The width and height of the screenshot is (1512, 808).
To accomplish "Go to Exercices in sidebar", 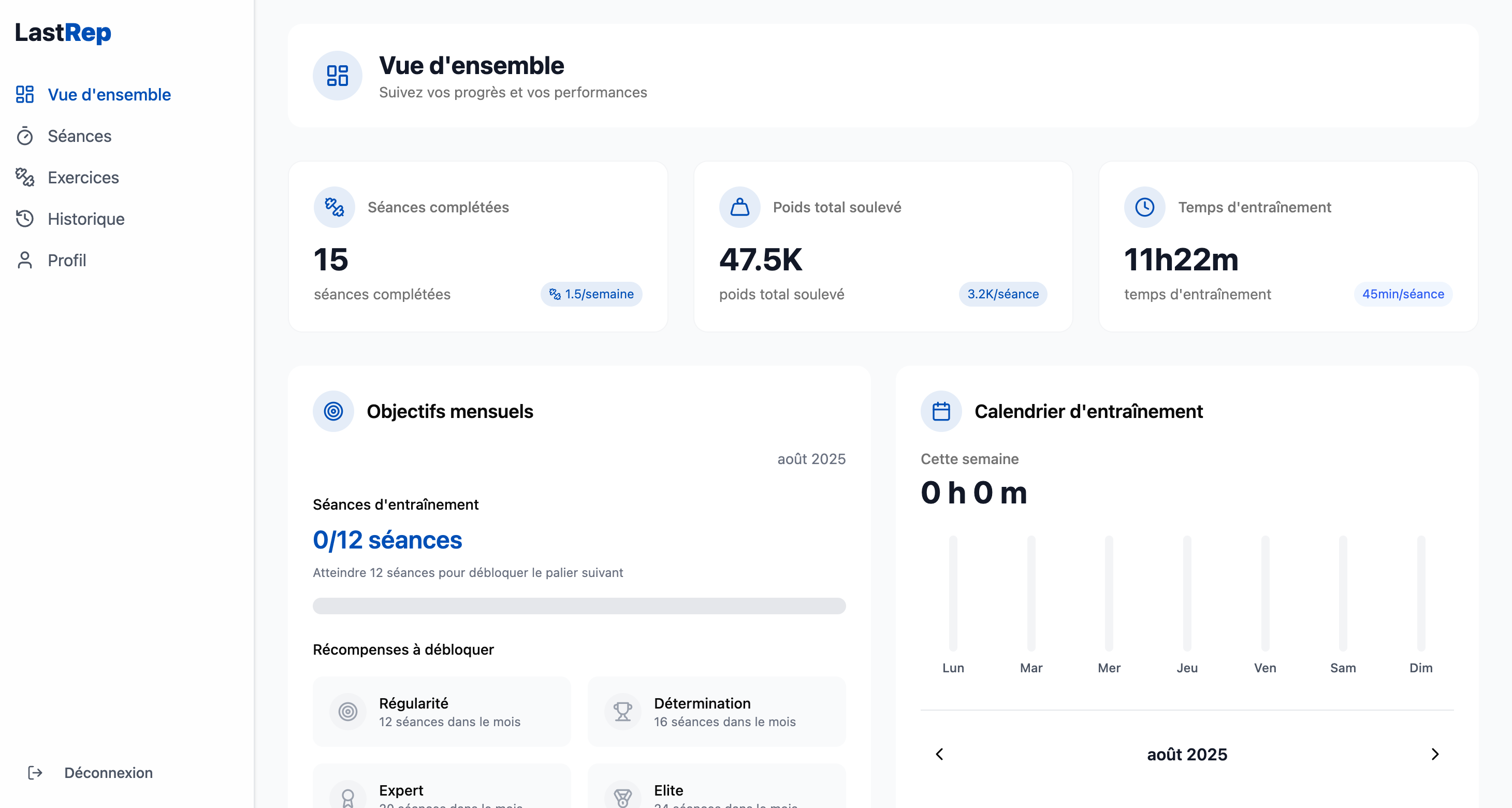I will tap(83, 177).
